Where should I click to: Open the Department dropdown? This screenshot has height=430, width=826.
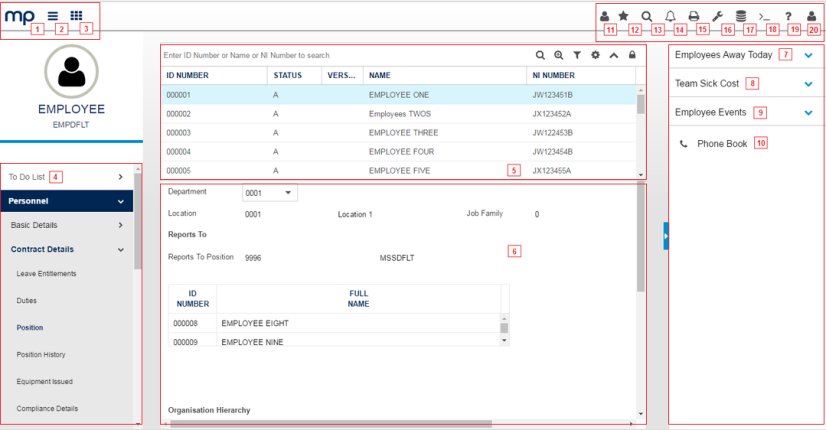pos(270,192)
